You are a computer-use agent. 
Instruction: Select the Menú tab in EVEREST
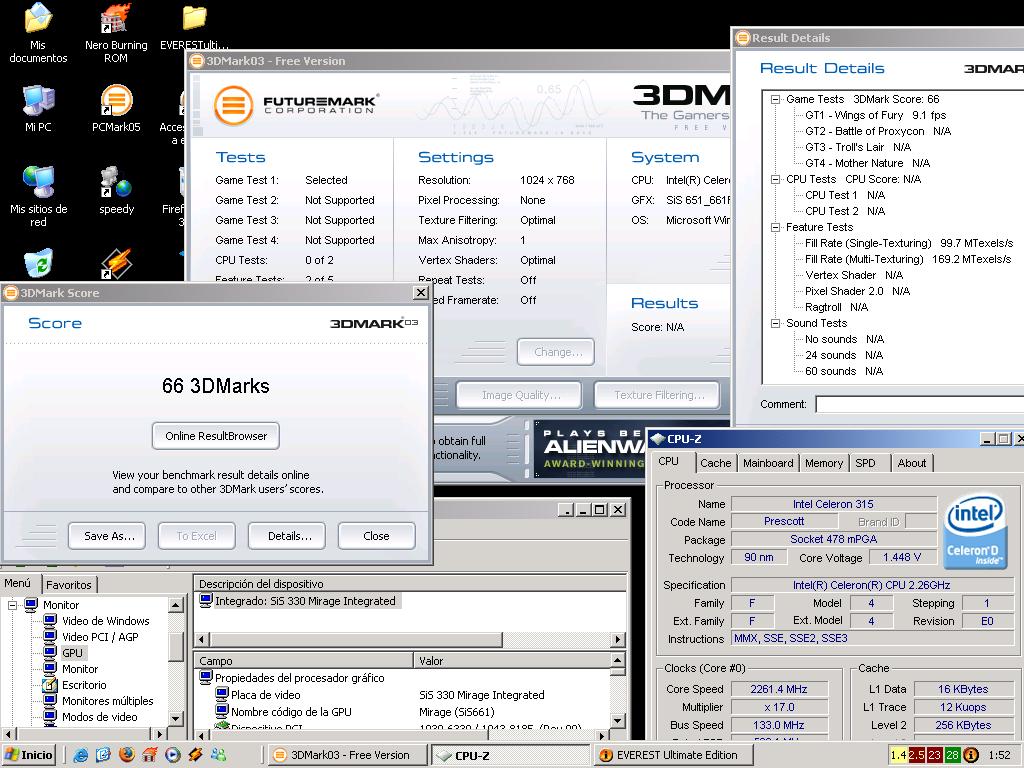pos(18,583)
